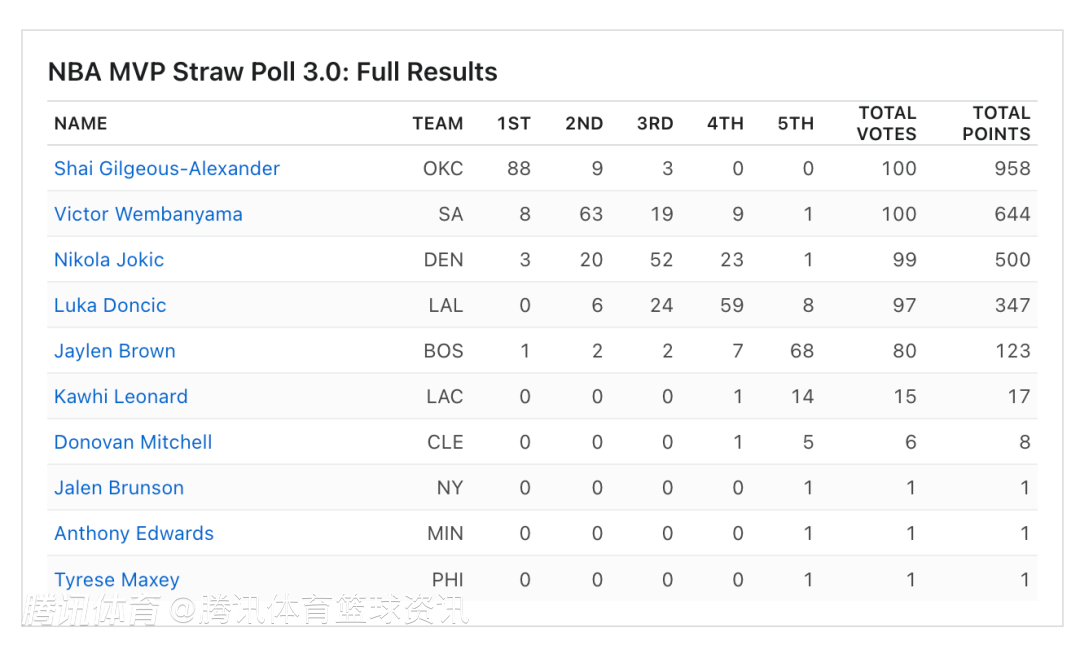Click the TOTAL VOTES column header
This screenshot has width=1080, height=645.
[x=887, y=124]
